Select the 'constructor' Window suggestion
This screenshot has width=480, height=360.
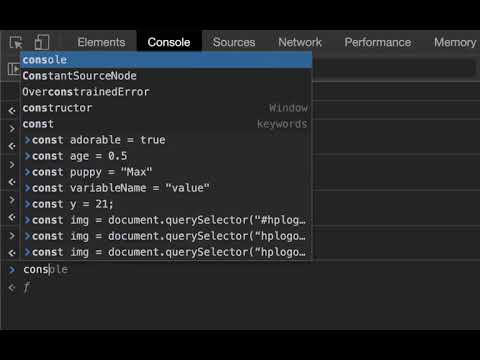coord(166,108)
